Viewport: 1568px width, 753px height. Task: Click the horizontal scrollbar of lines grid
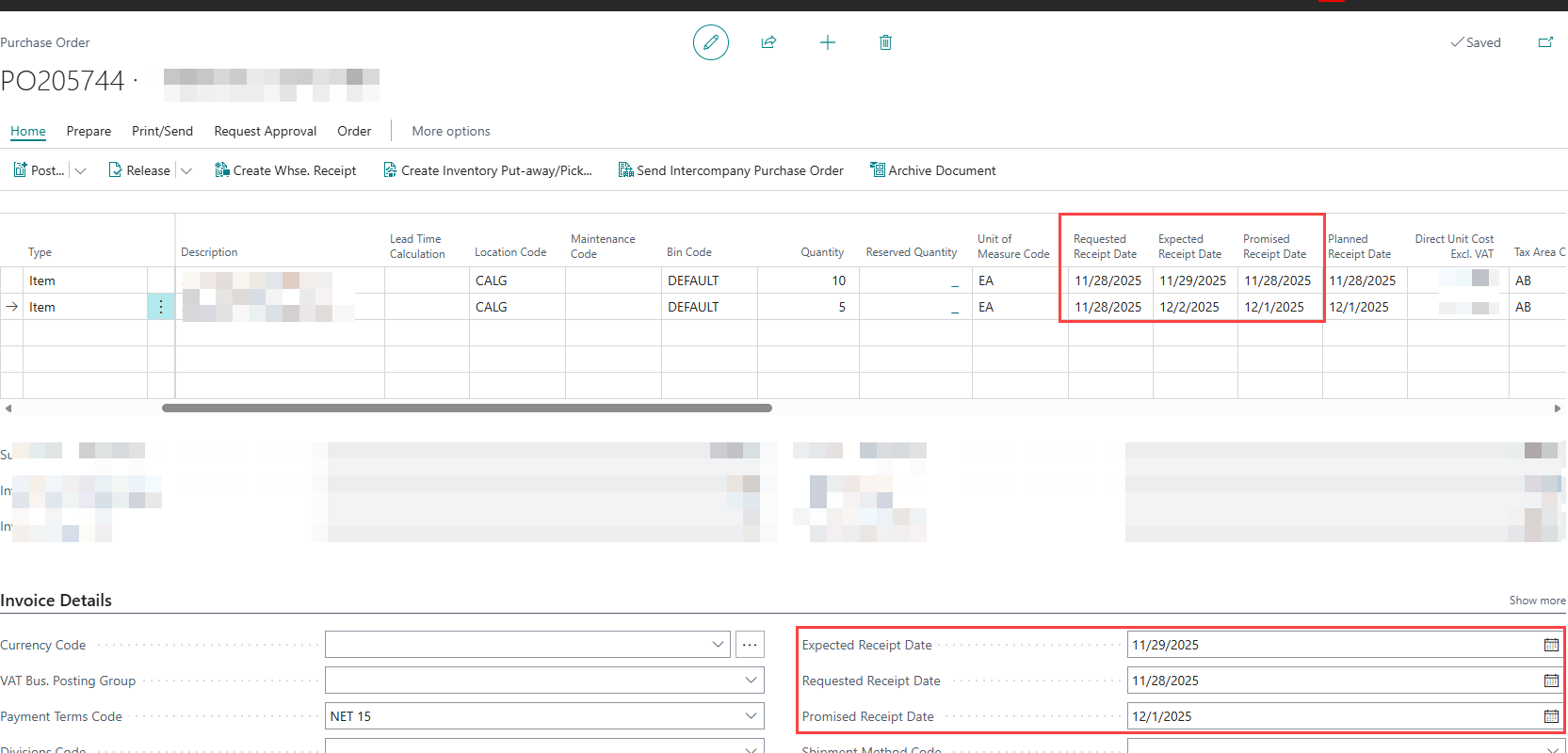click(466, 409)
